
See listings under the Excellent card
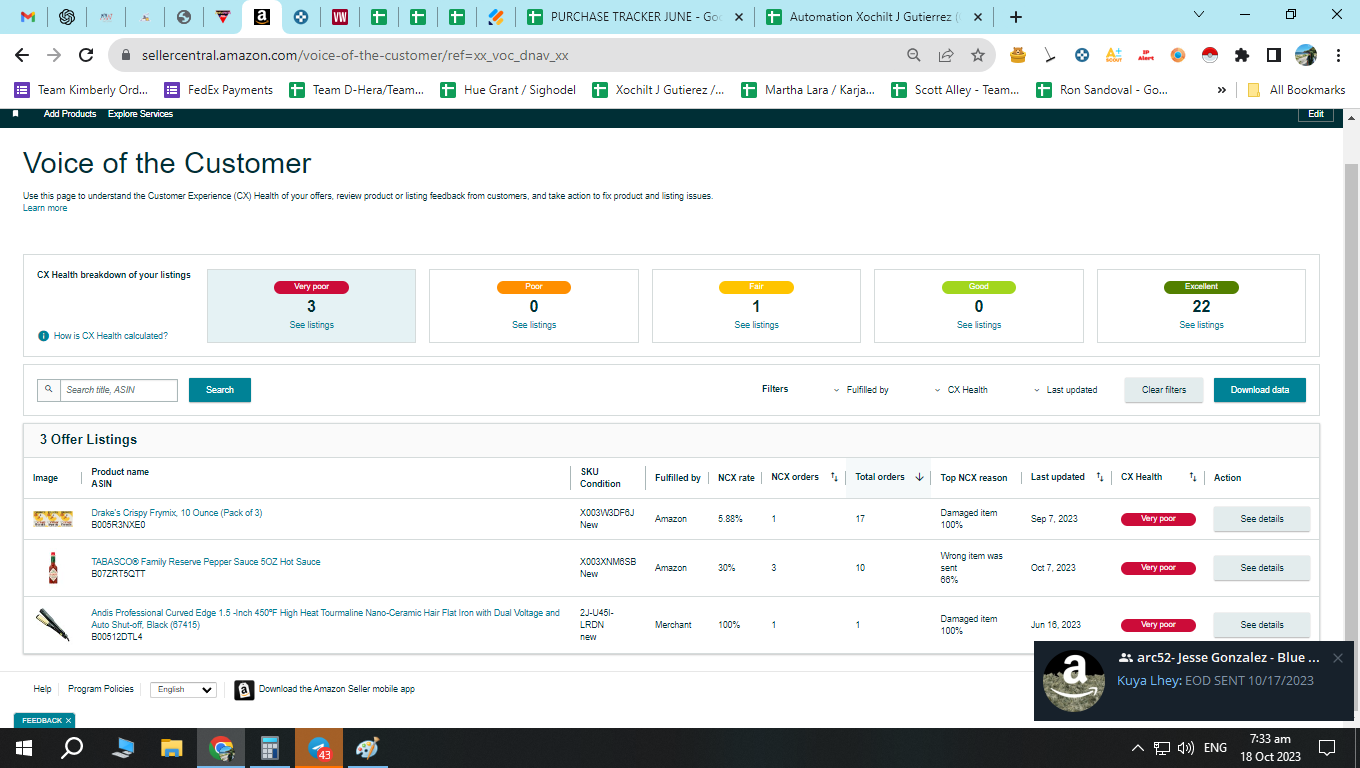click(x=1201, y=325)
